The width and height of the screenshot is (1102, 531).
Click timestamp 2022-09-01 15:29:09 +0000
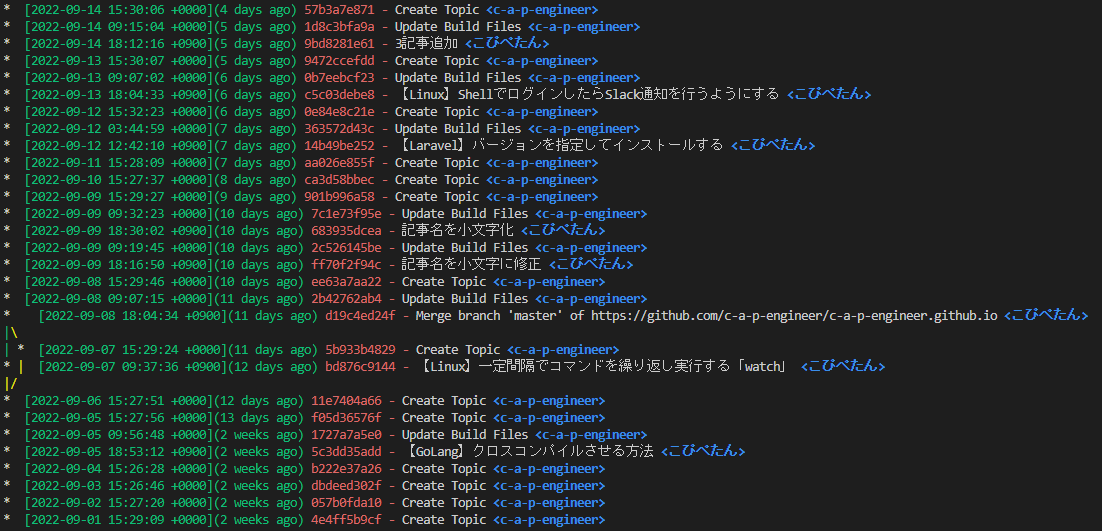[118, 519]
